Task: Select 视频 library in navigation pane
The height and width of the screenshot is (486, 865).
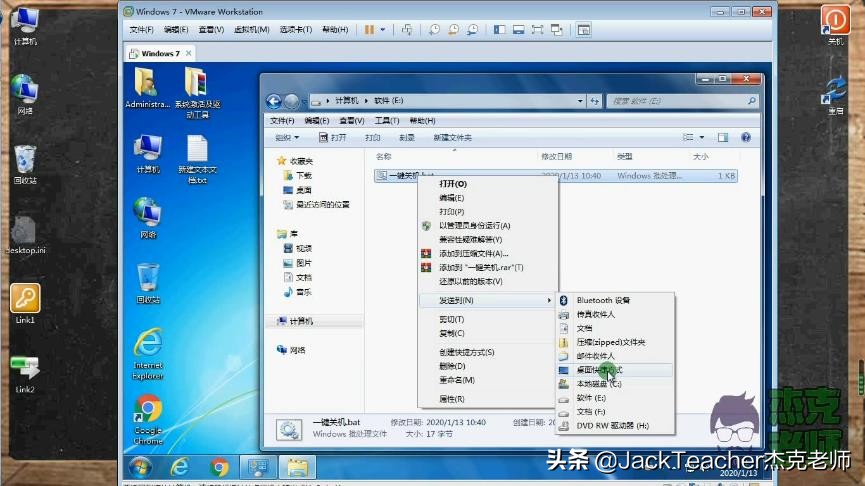Action: click(x=304, y=249)
